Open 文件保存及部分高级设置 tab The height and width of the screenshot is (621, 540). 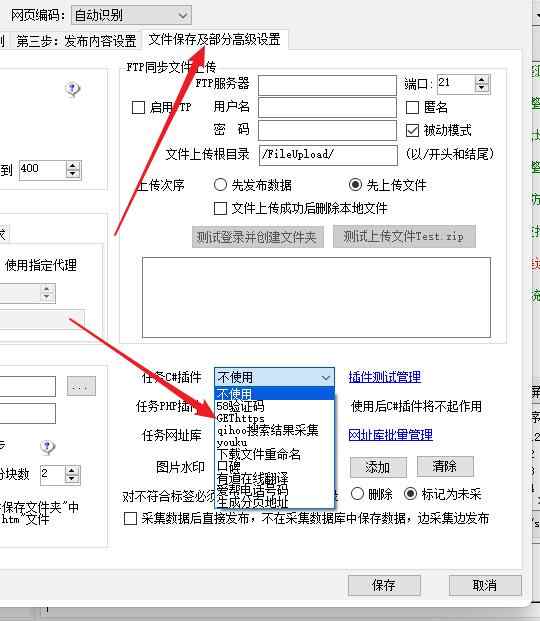coord(214,39)
